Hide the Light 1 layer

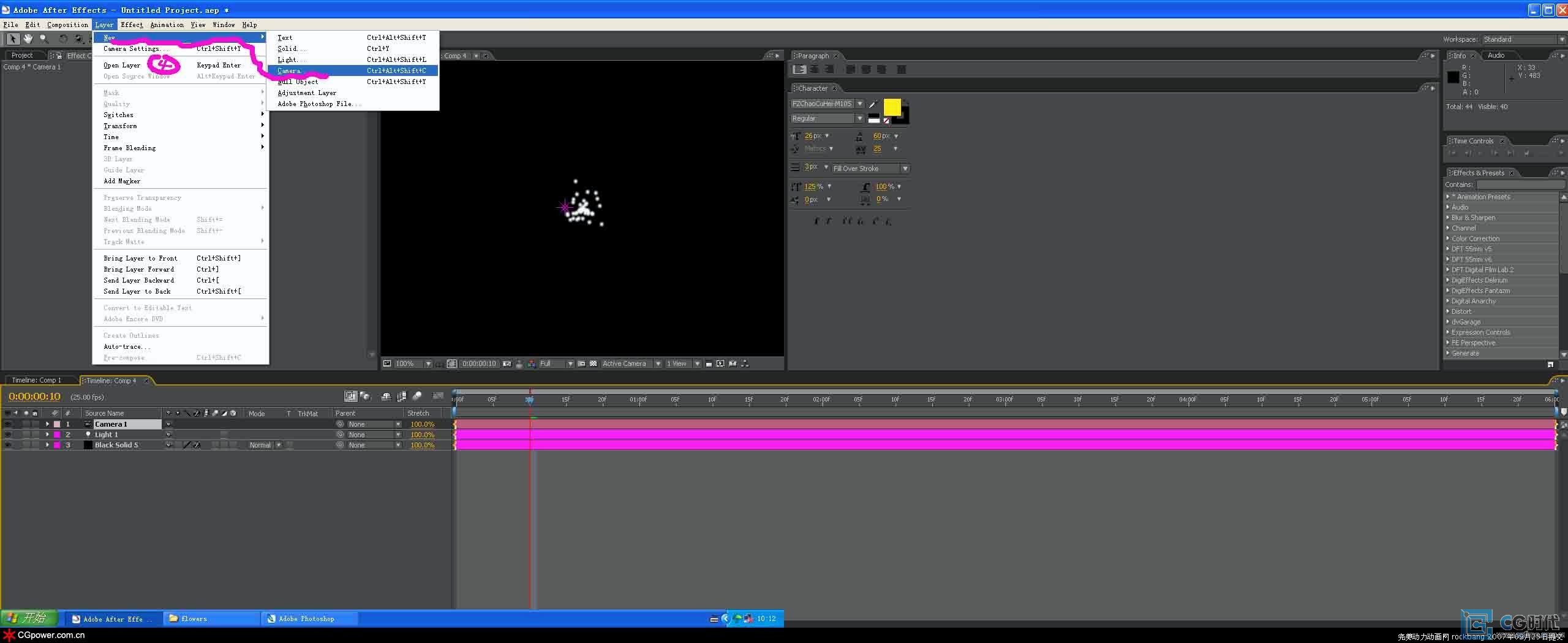point(8,435)
